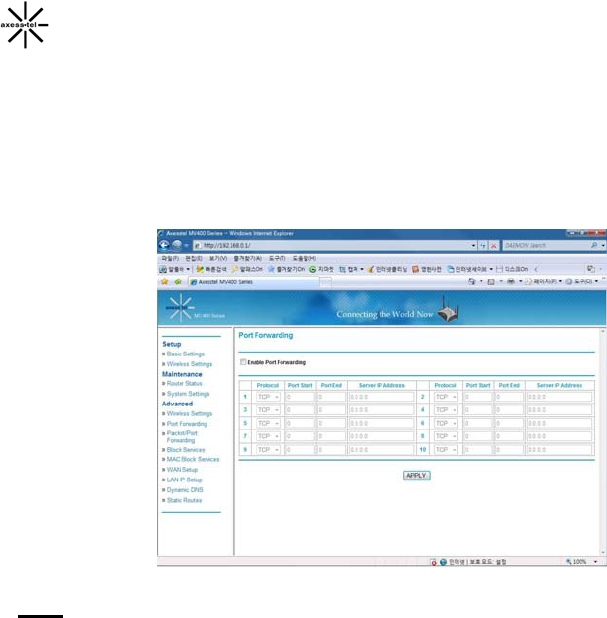The height and width of the screenshot is (618, 607).
Task: Open System Settings link
Action: point(188,394)
